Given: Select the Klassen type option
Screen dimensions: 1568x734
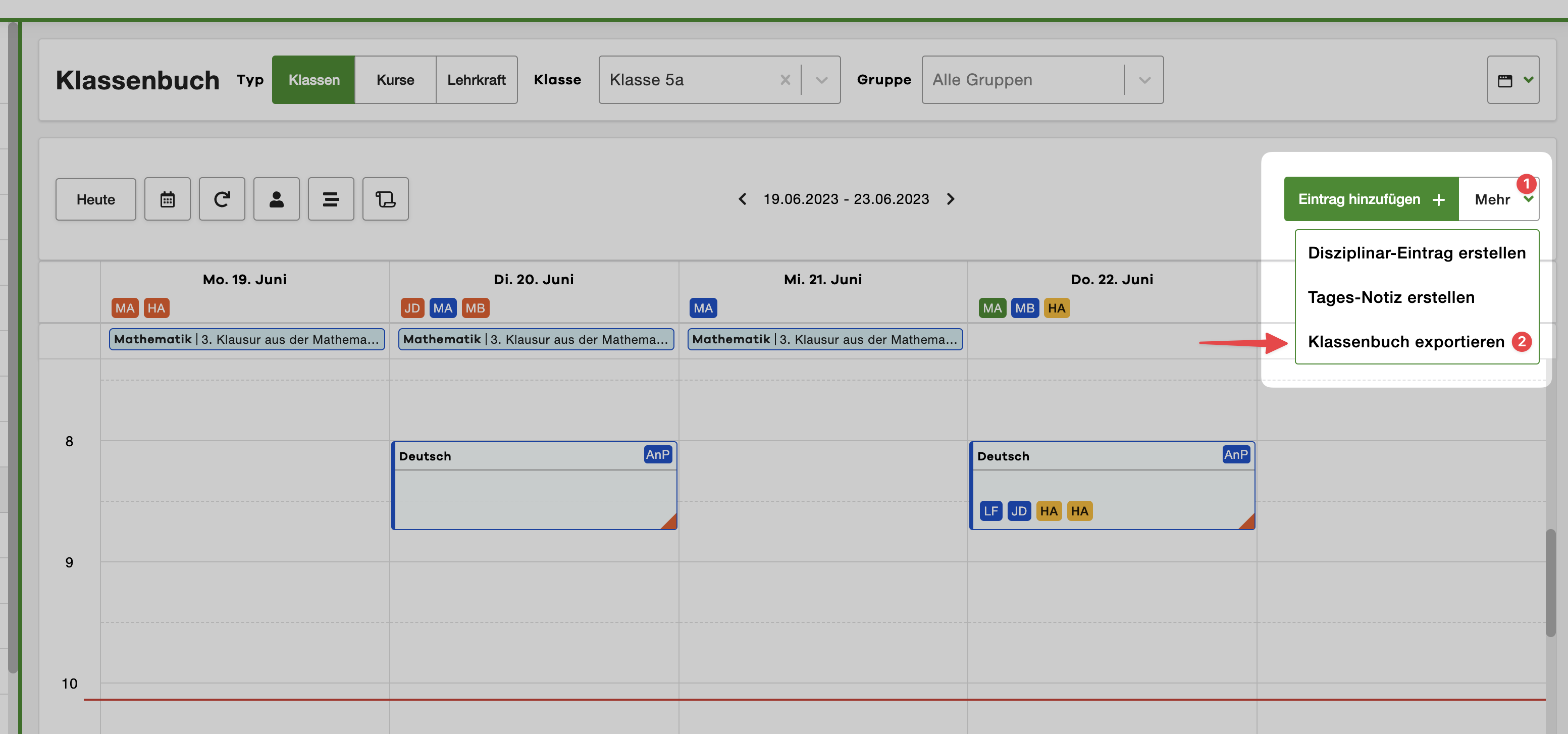Looking at the screenshot, I should click(313, 80).
